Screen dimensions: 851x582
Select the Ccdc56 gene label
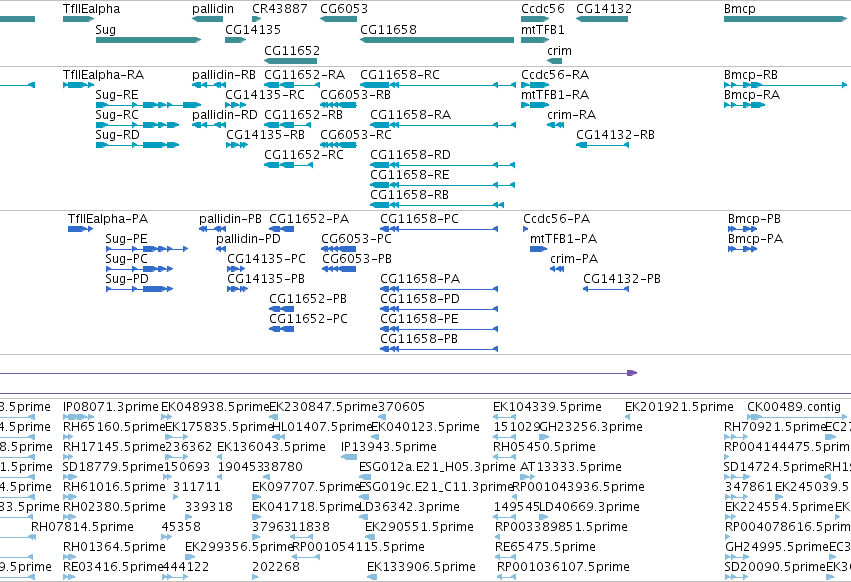tap(543, 9)
